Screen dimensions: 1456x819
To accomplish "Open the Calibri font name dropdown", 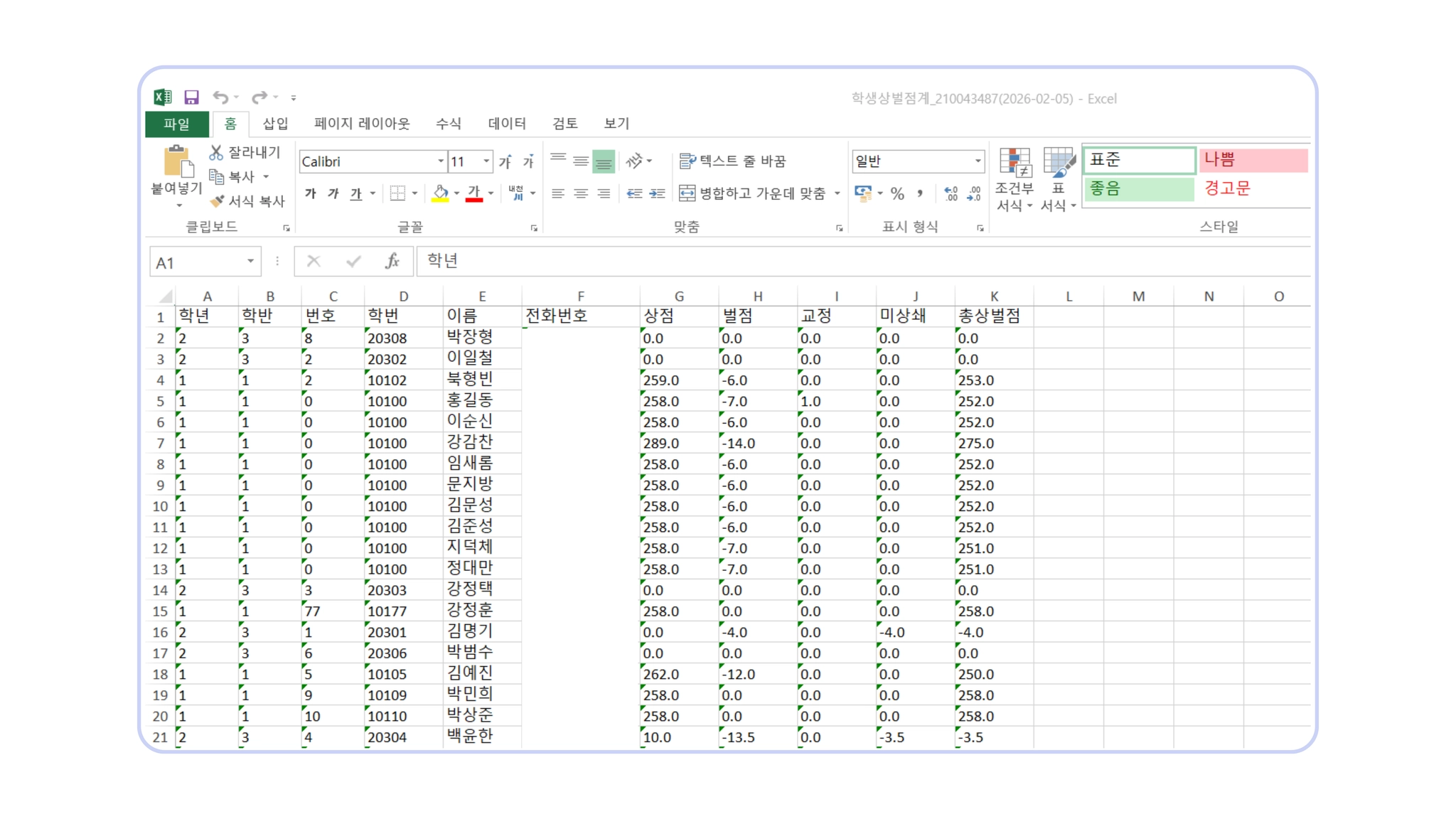I will click(x=440, y=161).
